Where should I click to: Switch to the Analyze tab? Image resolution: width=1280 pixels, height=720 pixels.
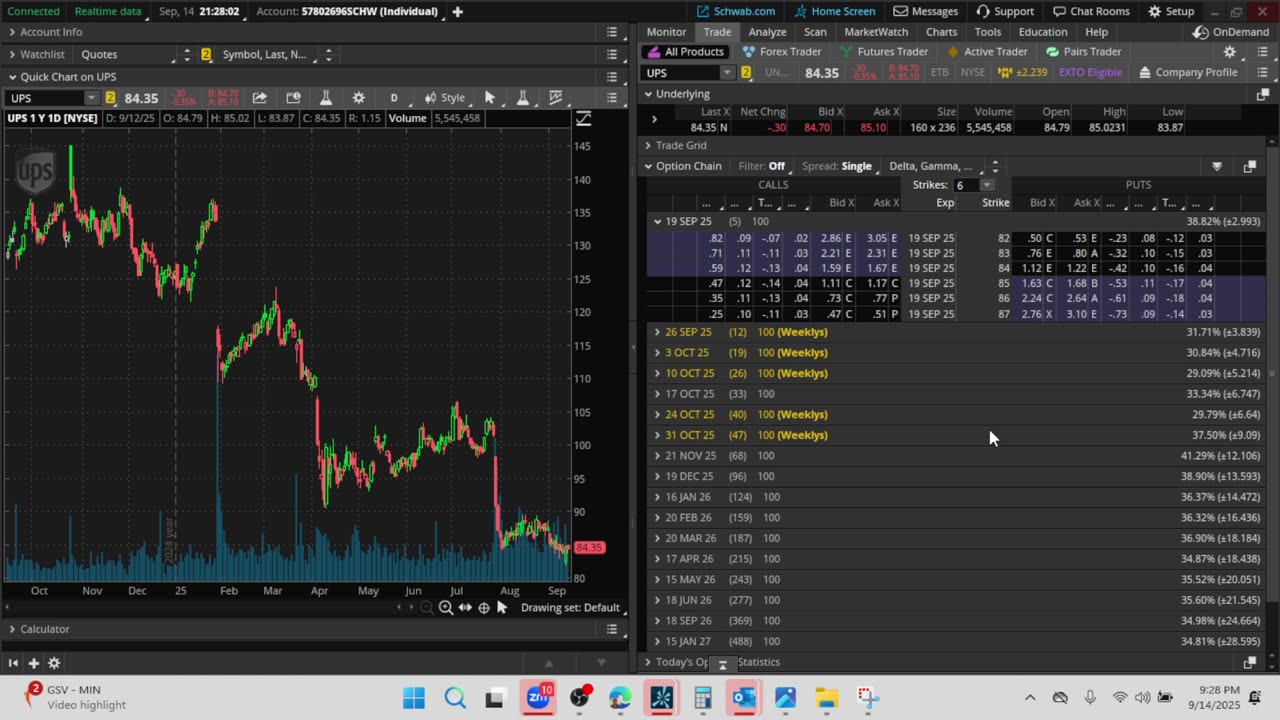tap(767, 32)
